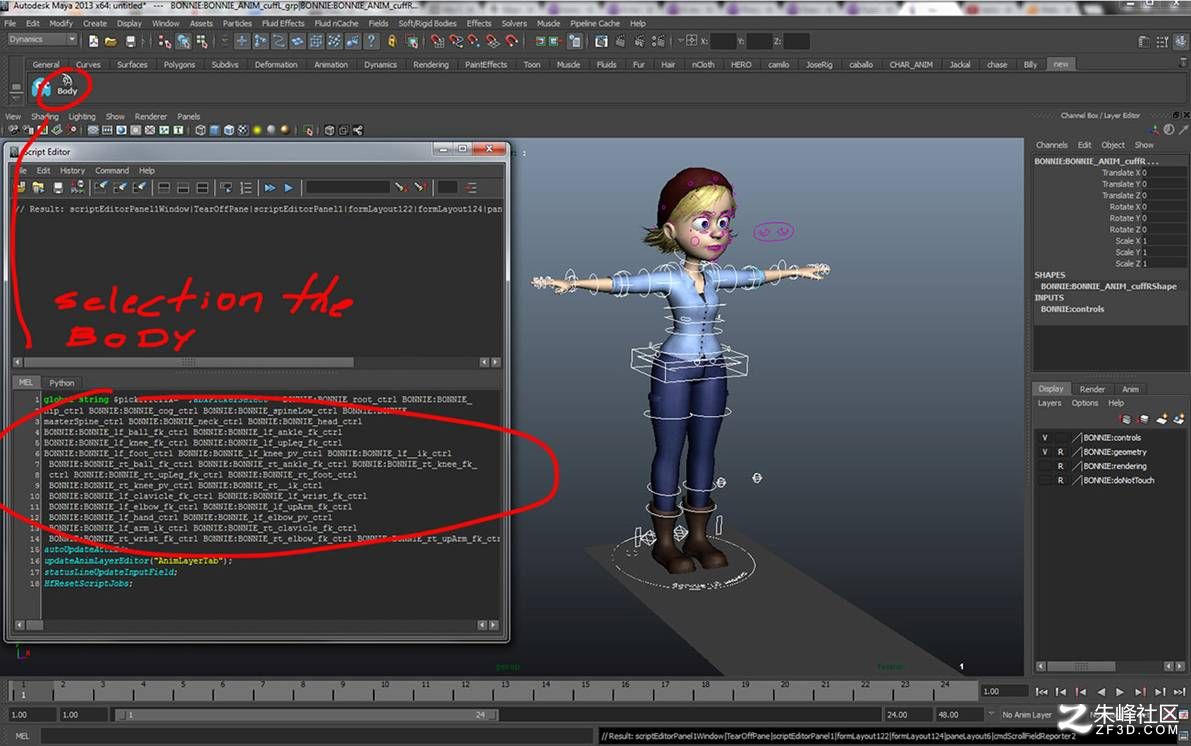
Task: Open Command menu in Script Editor
Action: tap(112, 171)
